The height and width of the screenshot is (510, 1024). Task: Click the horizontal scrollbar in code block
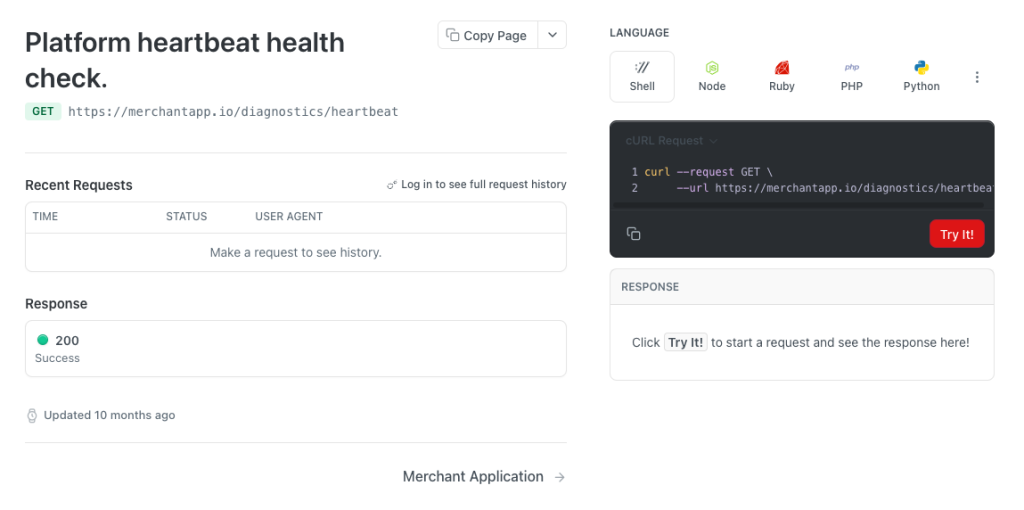point(798,205)
